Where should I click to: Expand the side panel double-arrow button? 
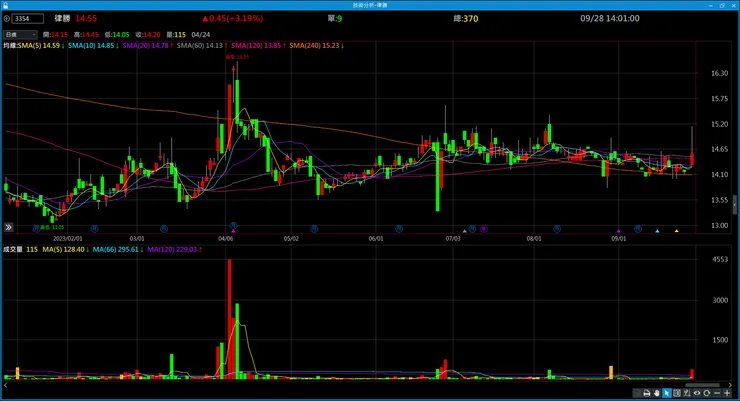8,227
